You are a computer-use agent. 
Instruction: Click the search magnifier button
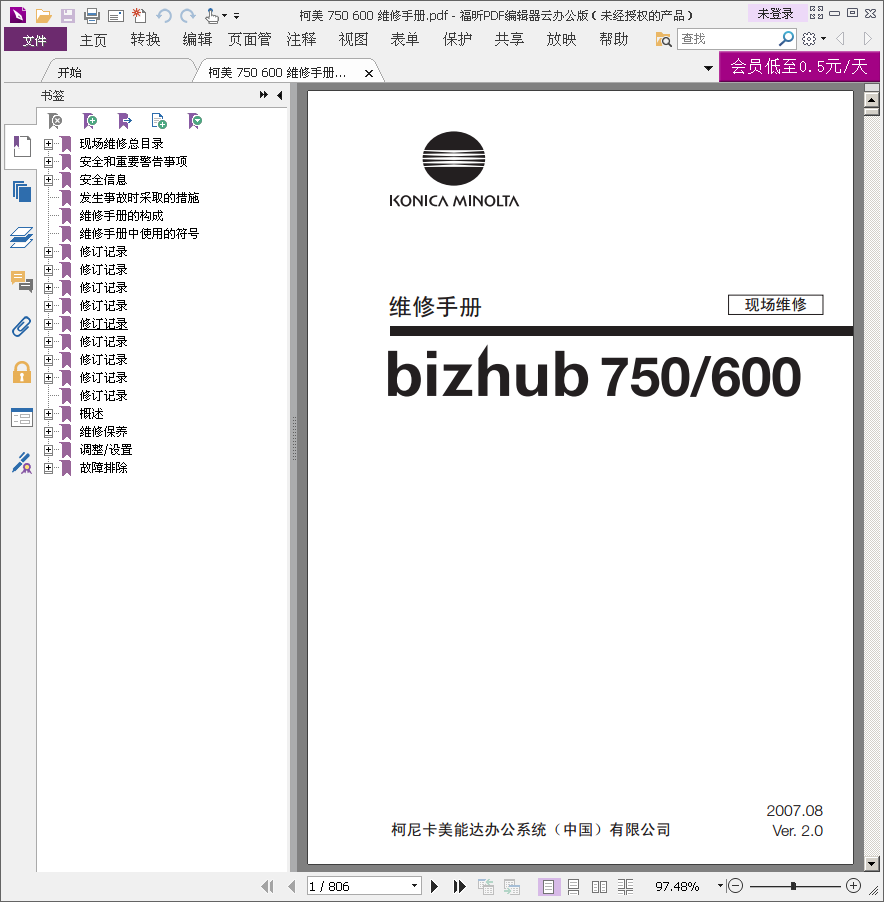[786, 39]
